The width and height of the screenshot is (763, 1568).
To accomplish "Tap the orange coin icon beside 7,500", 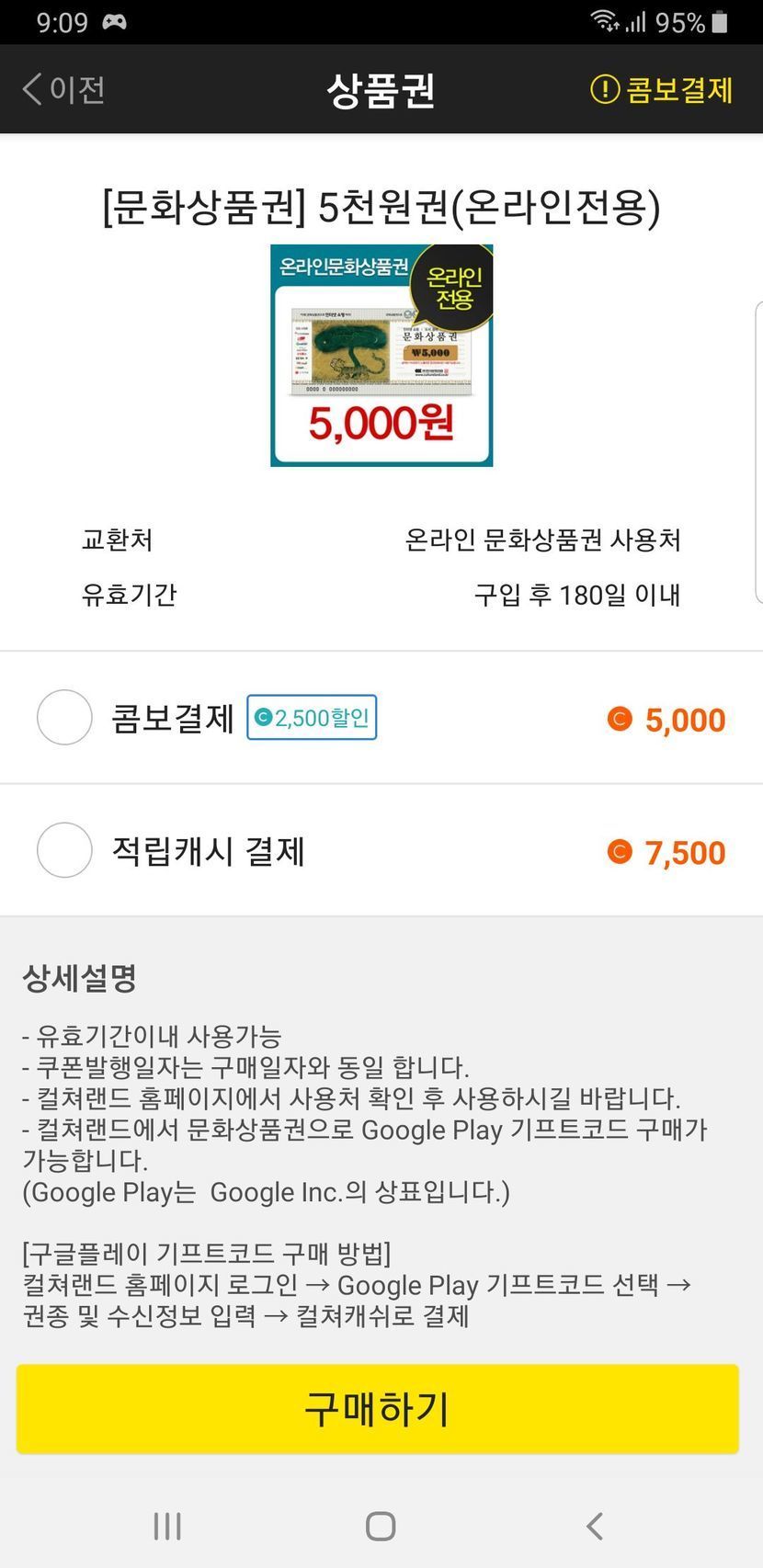I will (620, 852).
